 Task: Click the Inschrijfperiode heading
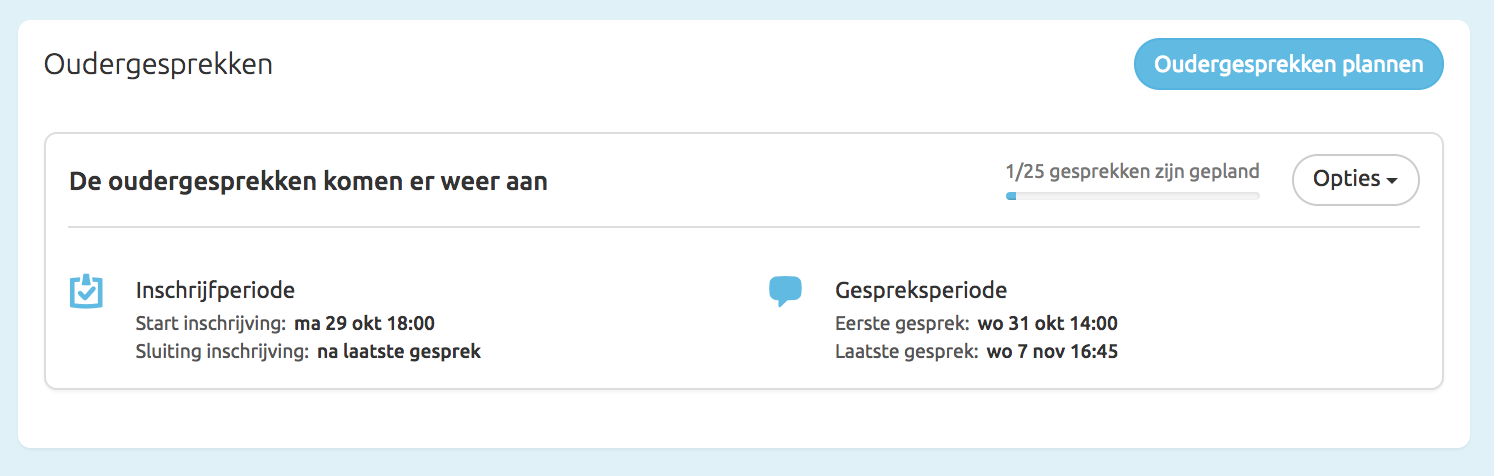215,291
